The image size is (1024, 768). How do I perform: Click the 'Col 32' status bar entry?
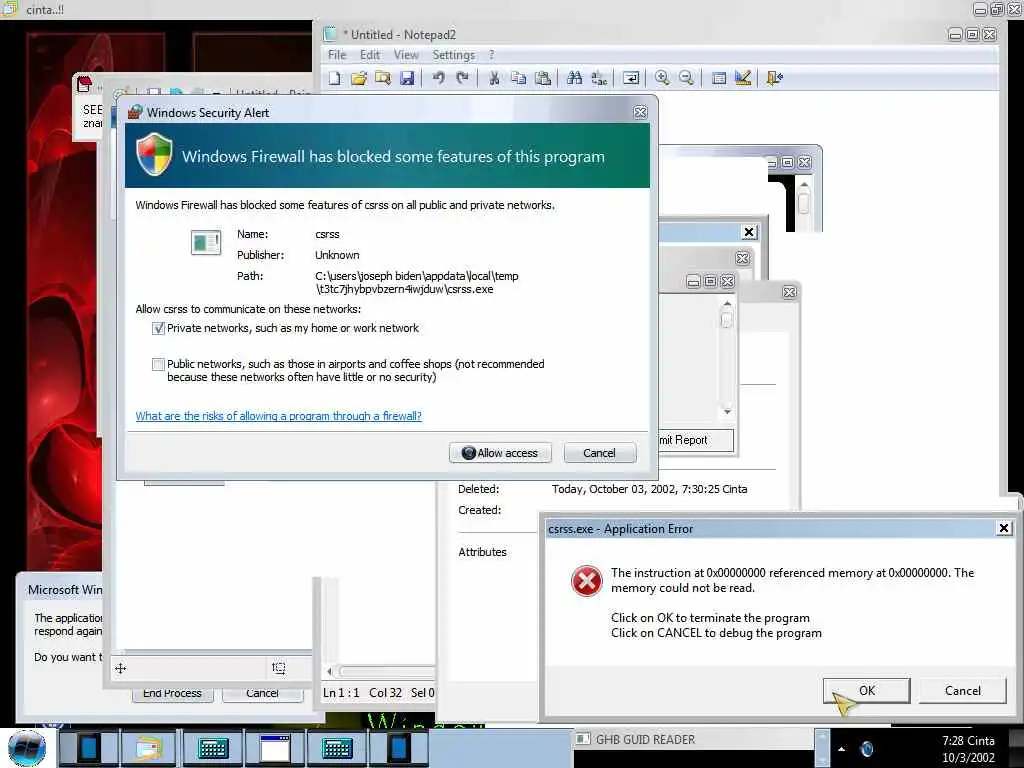coord(385,692)
